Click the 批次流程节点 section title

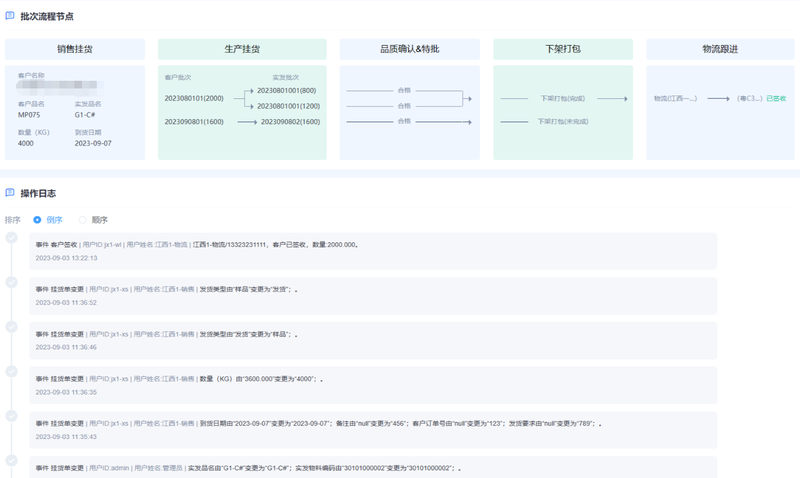47,16
